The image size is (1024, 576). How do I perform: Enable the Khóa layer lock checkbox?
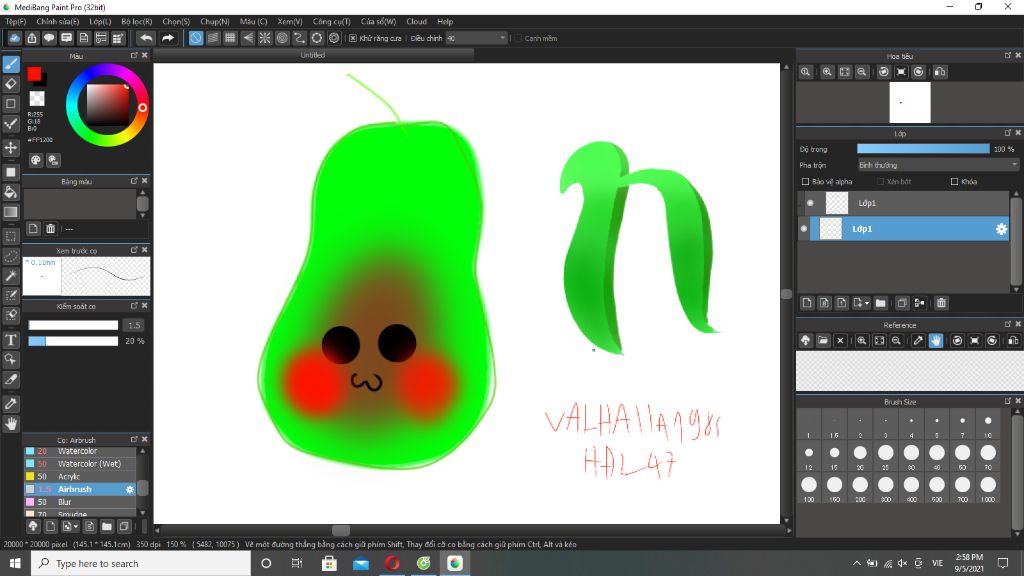(954, 182)
